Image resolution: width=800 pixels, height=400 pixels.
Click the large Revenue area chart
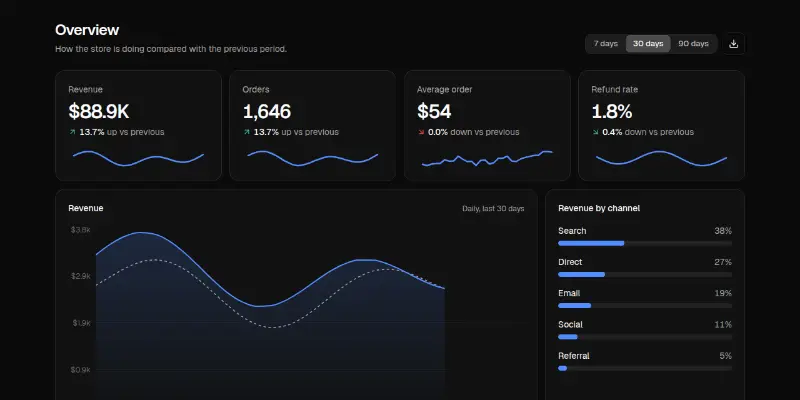[x=270, y=314]
